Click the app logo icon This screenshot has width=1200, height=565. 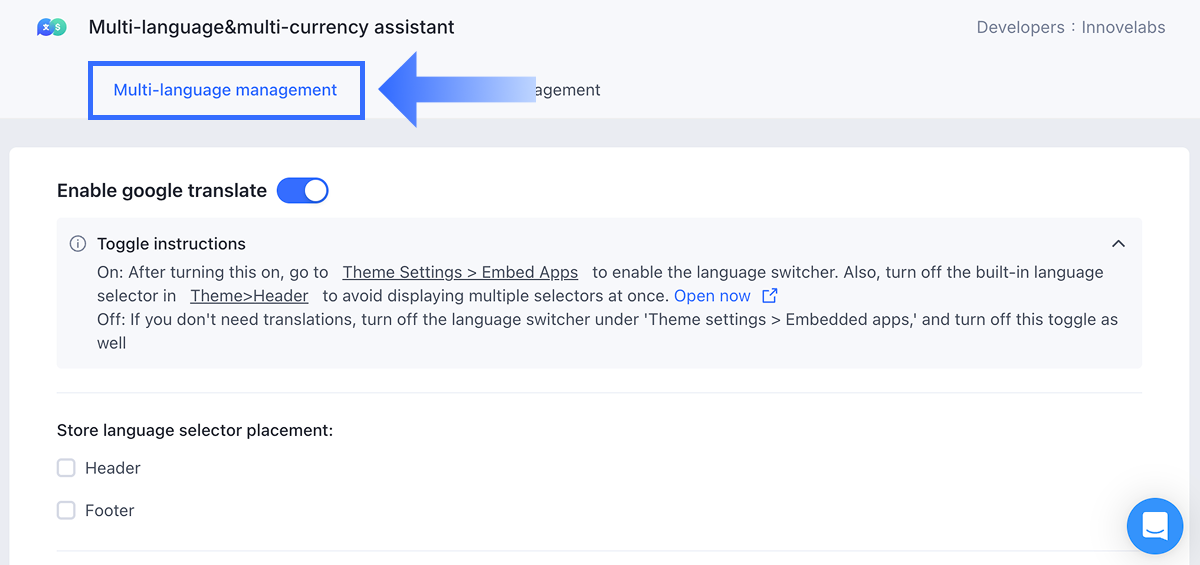pos(51,27)
